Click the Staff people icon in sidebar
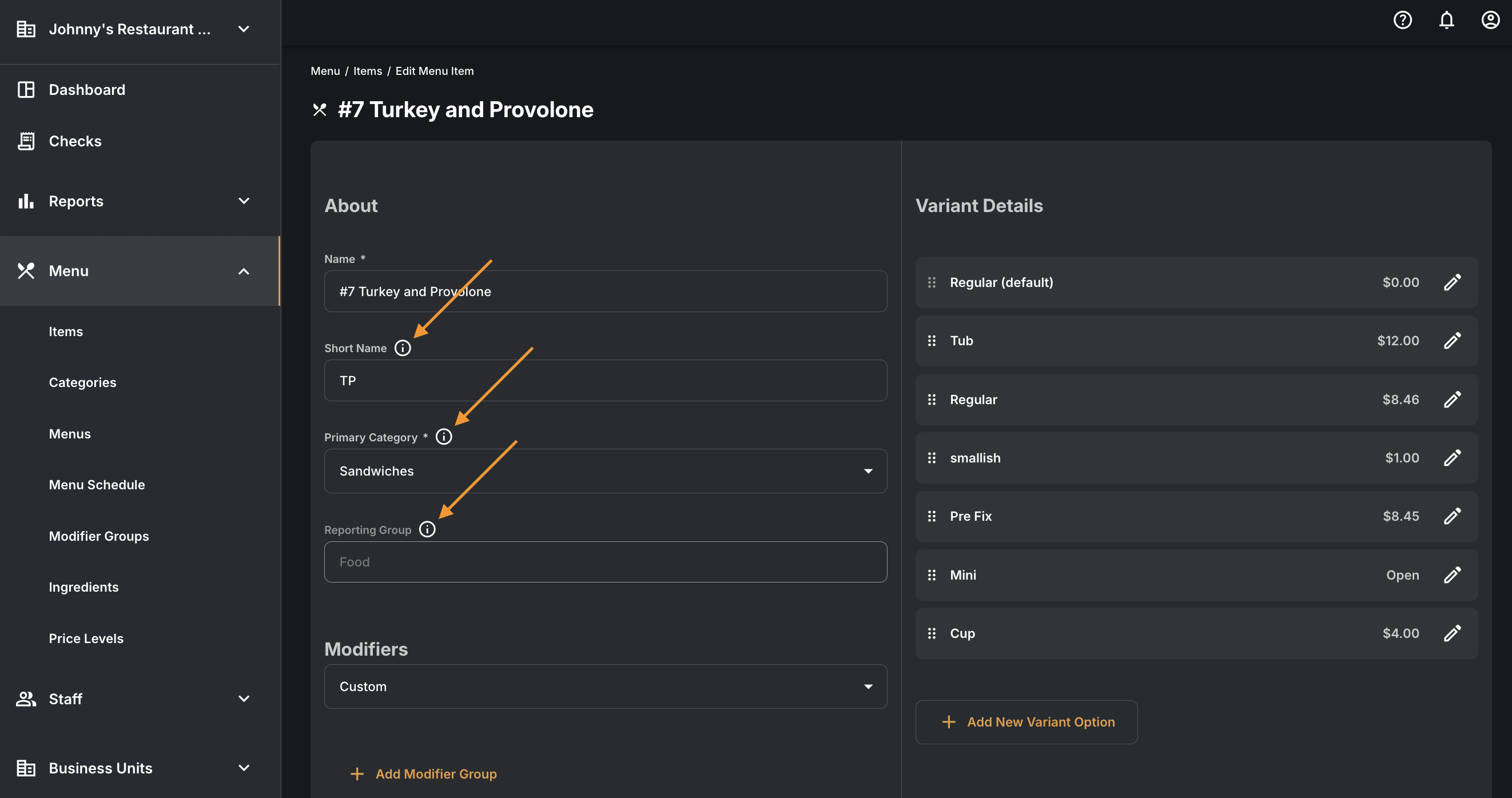Viewport: 1512px width, 798px height. [x=26, y=699]
